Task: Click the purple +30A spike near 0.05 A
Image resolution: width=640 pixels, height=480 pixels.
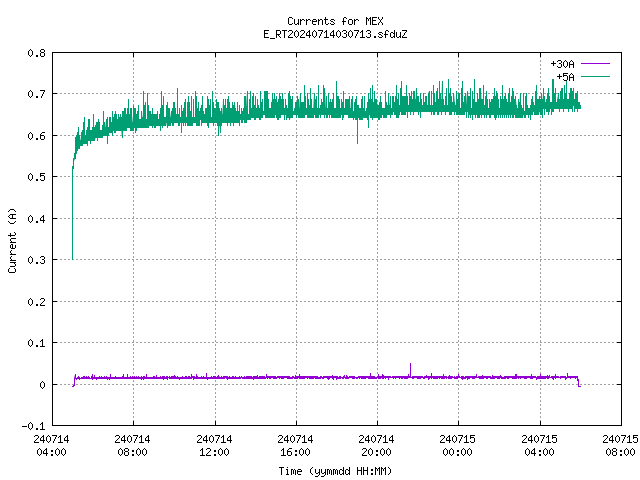Action: coord(410,369)
